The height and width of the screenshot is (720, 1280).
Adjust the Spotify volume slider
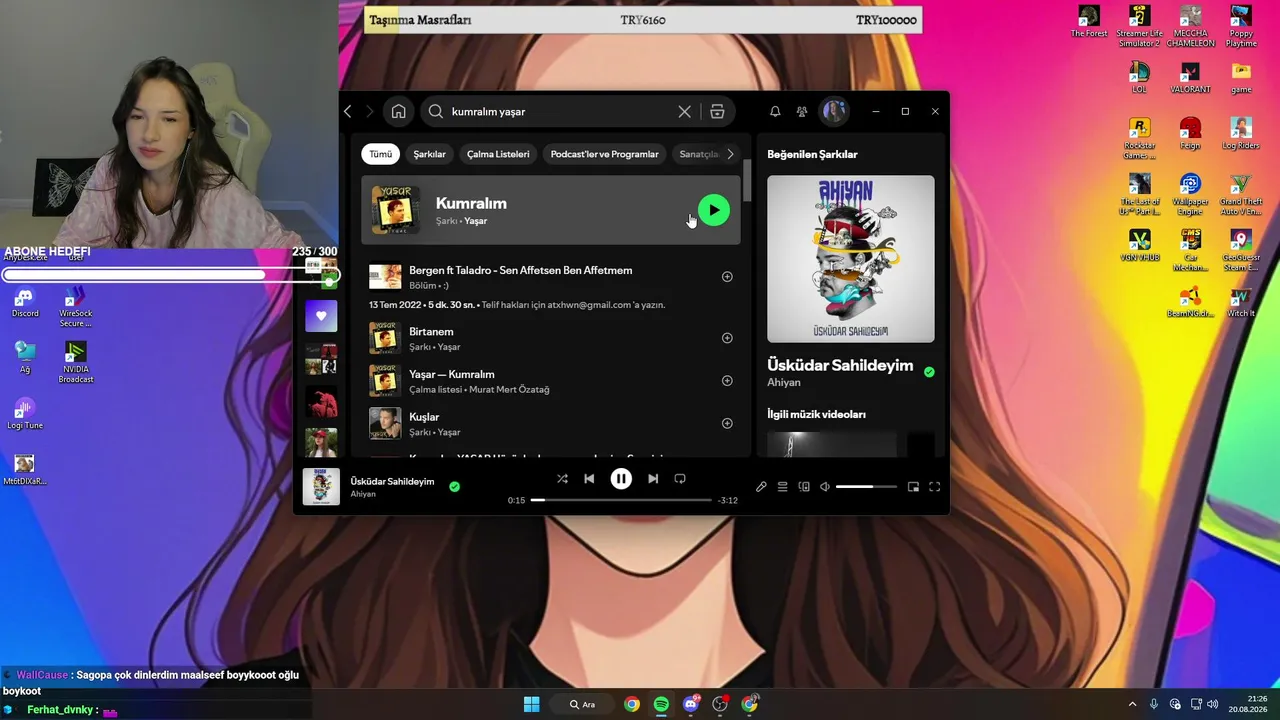pos(866,487)
